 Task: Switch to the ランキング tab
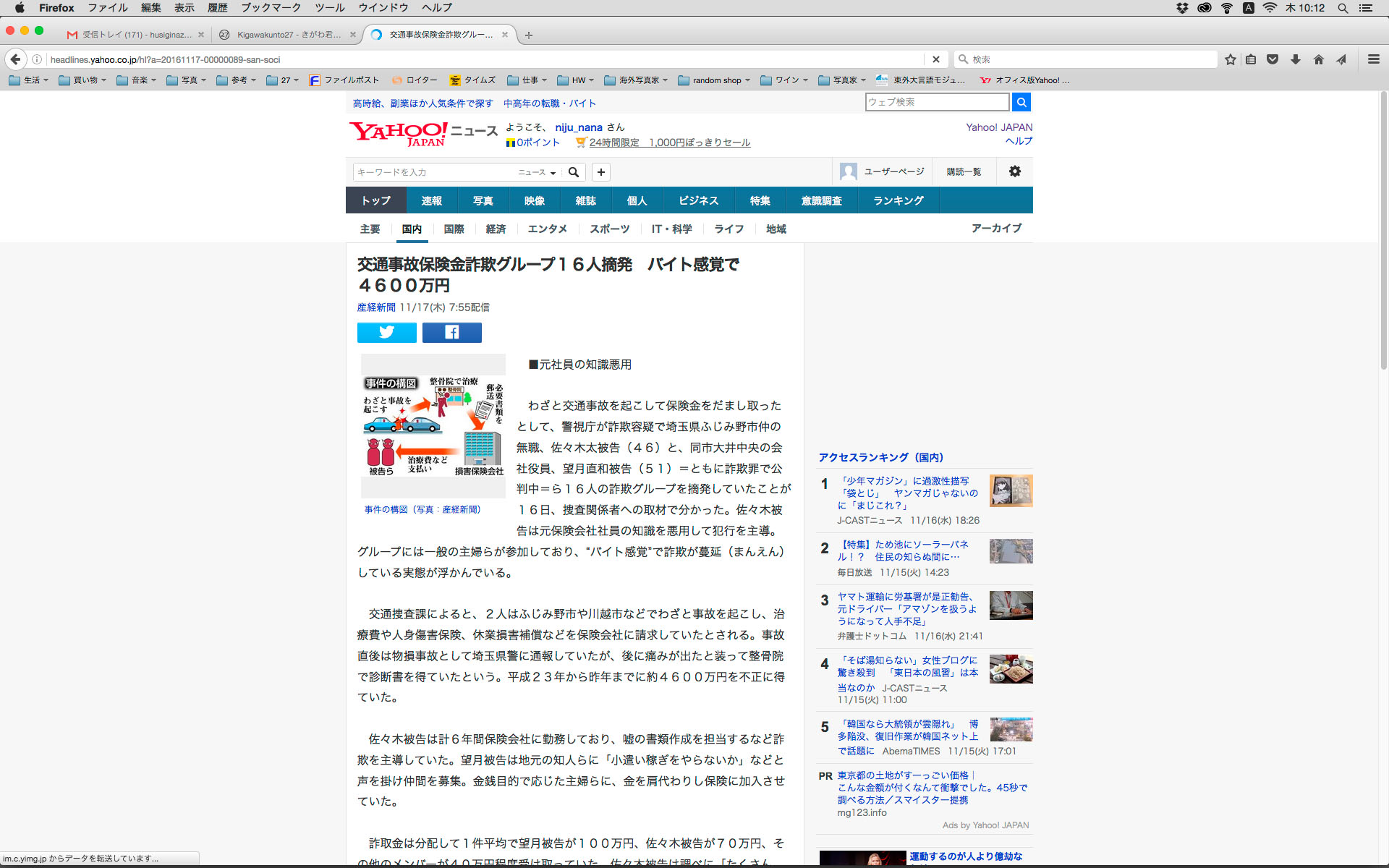(x=898, y=200)
